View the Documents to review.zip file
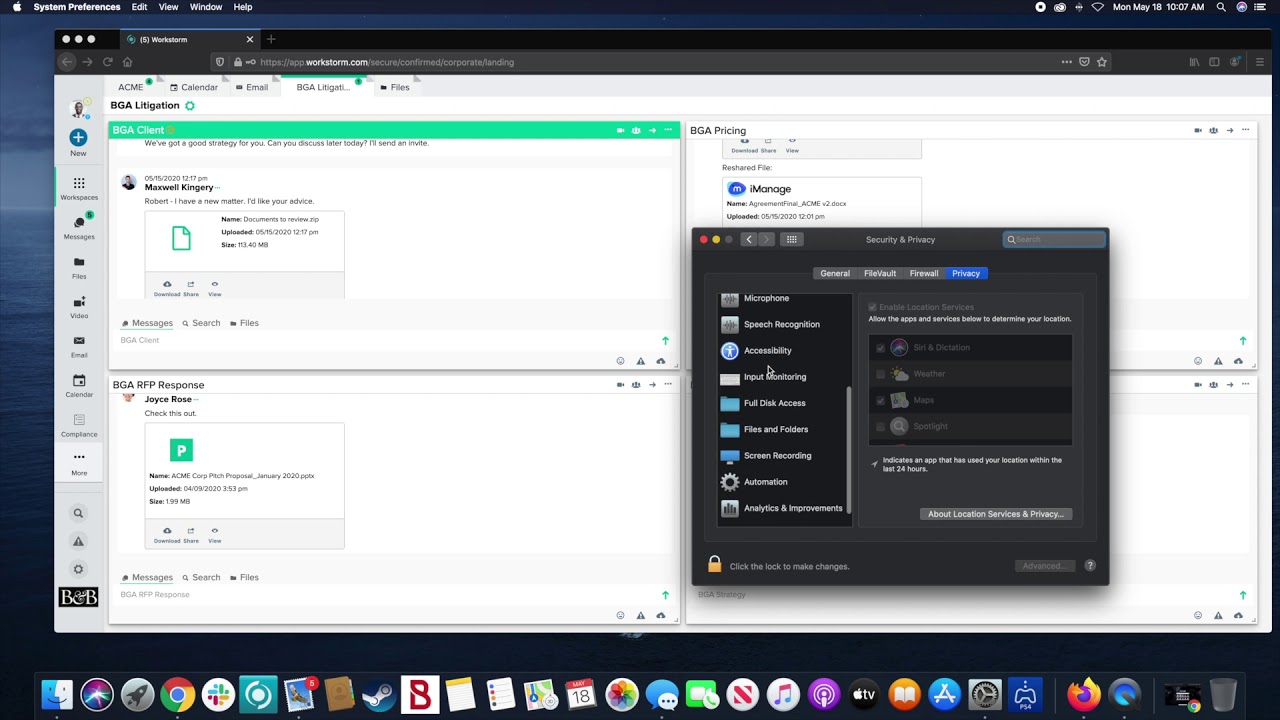Viewport: 1280px width, 720px height. pos(214,288)
